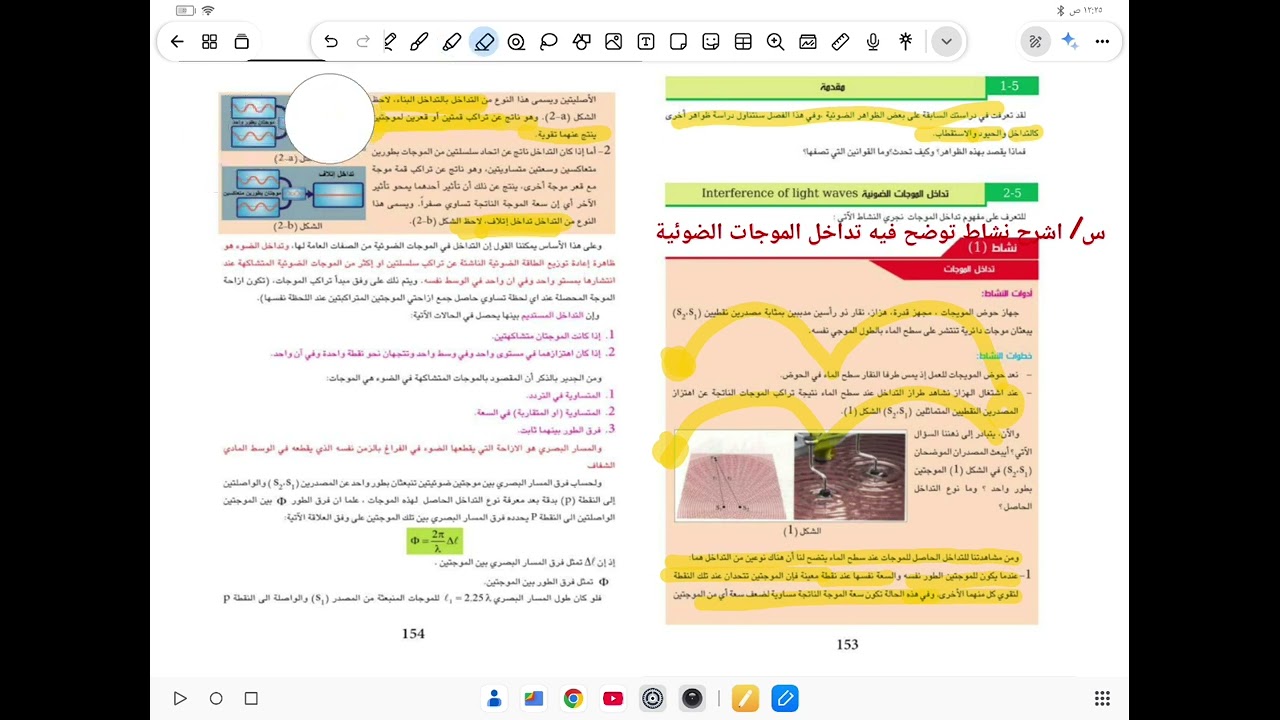Insert an image from gallery
This screenshot has width=1280, height=720.
[x=614, y=42]
